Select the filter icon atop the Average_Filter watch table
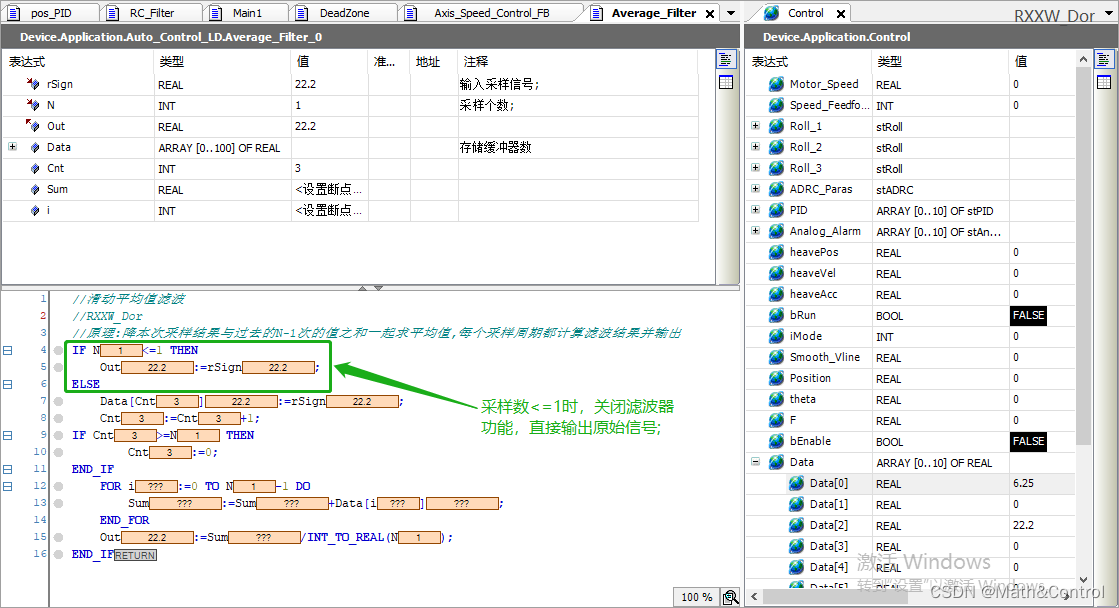Viewport: 1119px width, 608px height. 726,58
